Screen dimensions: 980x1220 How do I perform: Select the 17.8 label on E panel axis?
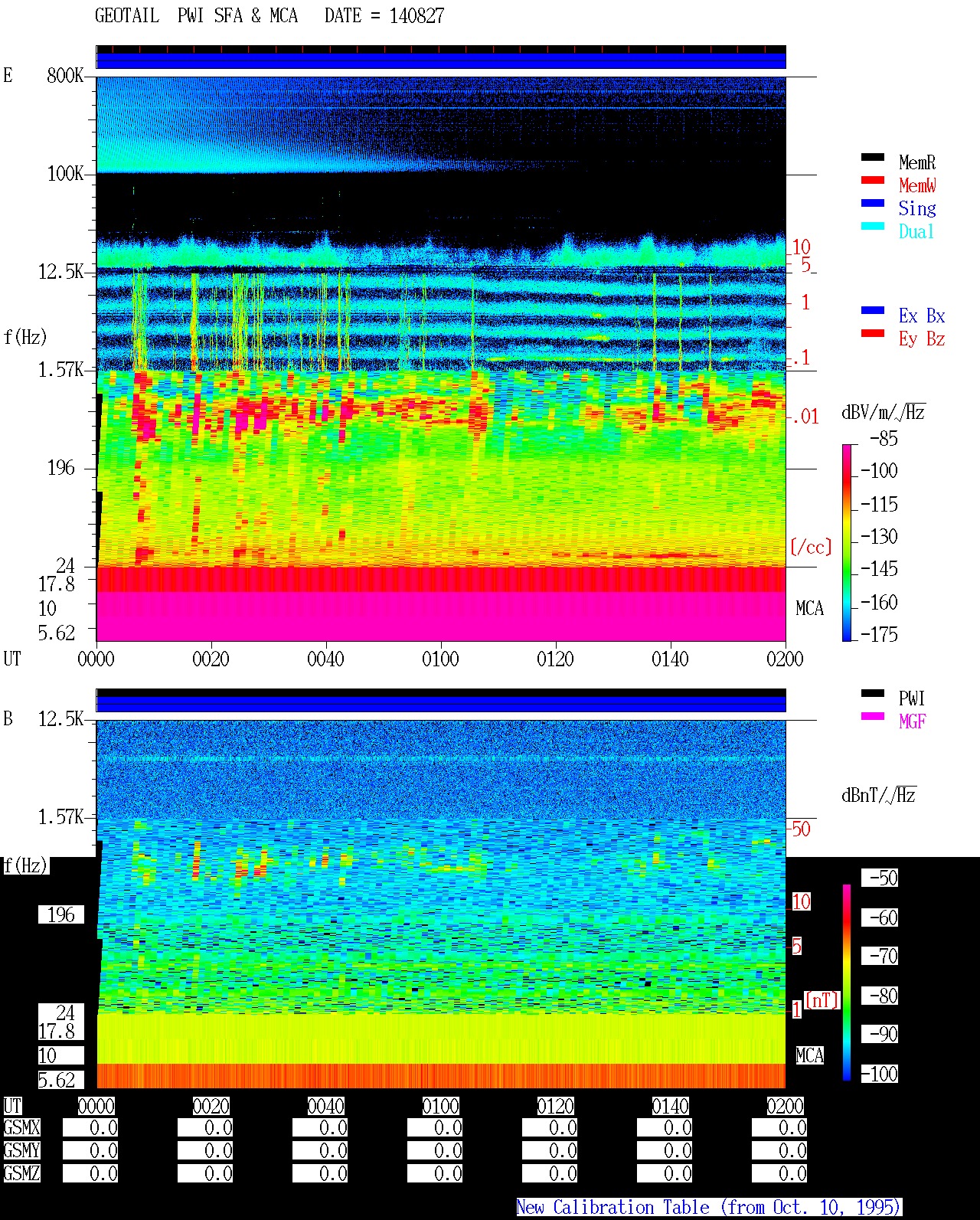57,584
